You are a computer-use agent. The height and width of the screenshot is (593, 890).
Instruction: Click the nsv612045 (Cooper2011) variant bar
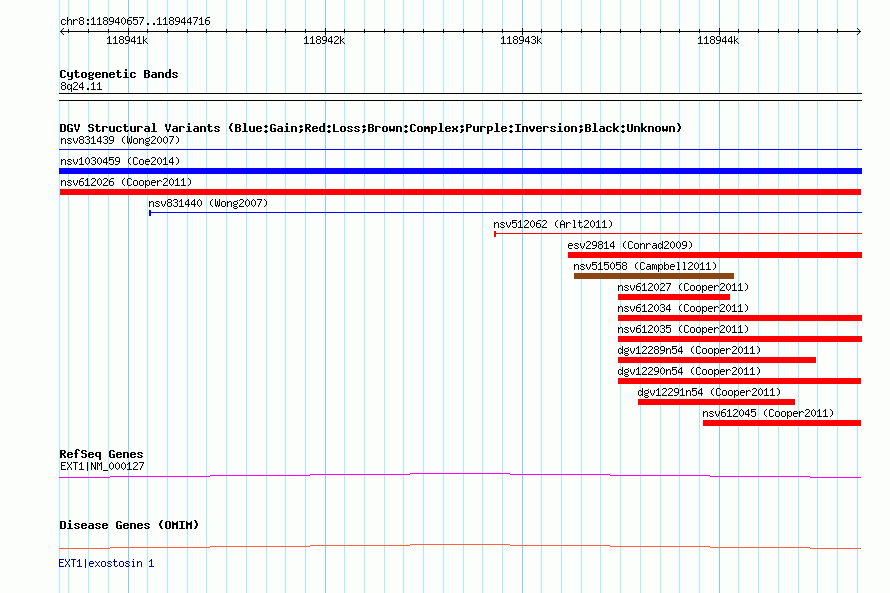(781, 423)
